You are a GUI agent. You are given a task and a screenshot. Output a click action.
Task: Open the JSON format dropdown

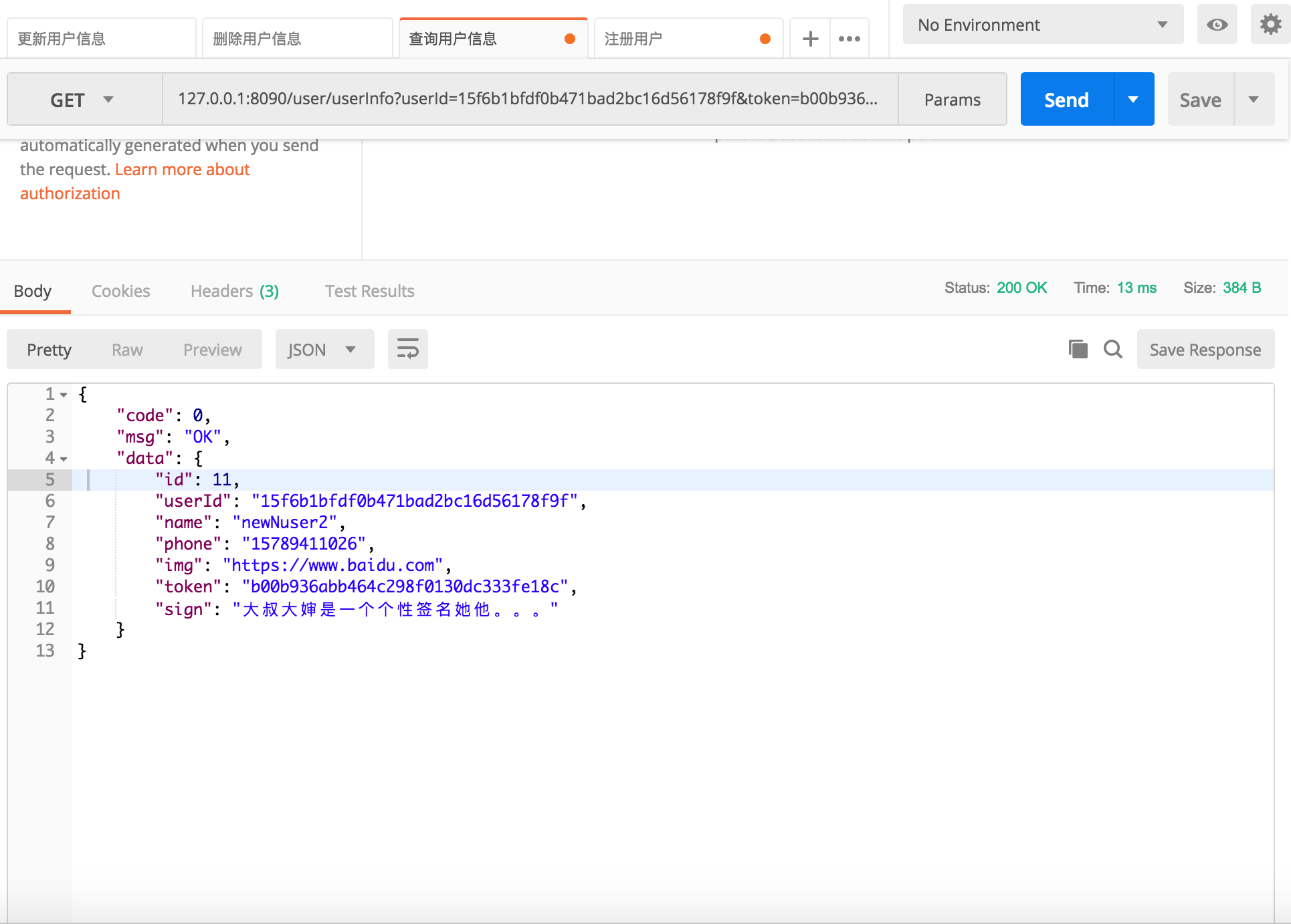click(324, 350)
